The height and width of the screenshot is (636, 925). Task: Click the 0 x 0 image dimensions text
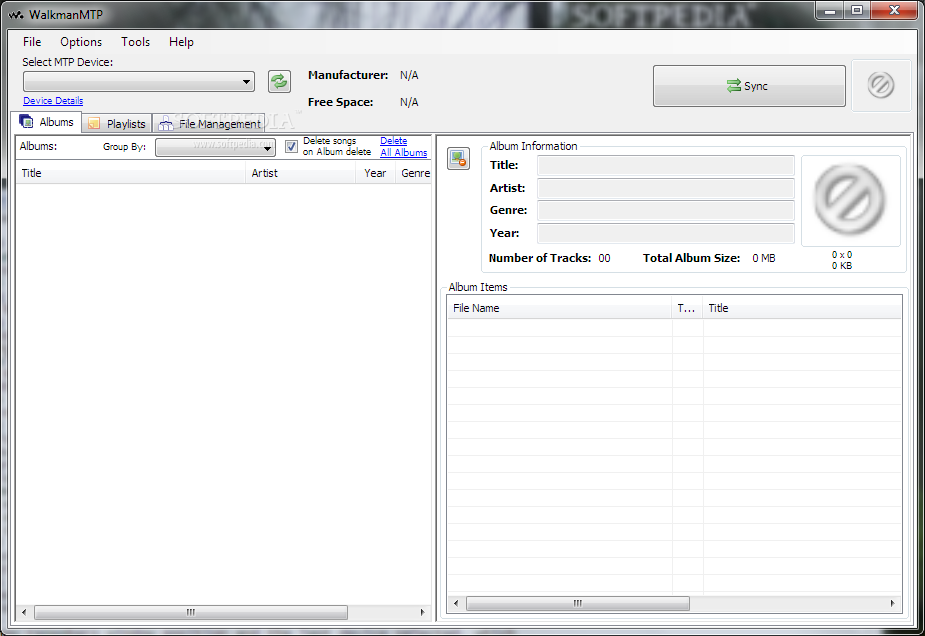(x=842, y=255)
